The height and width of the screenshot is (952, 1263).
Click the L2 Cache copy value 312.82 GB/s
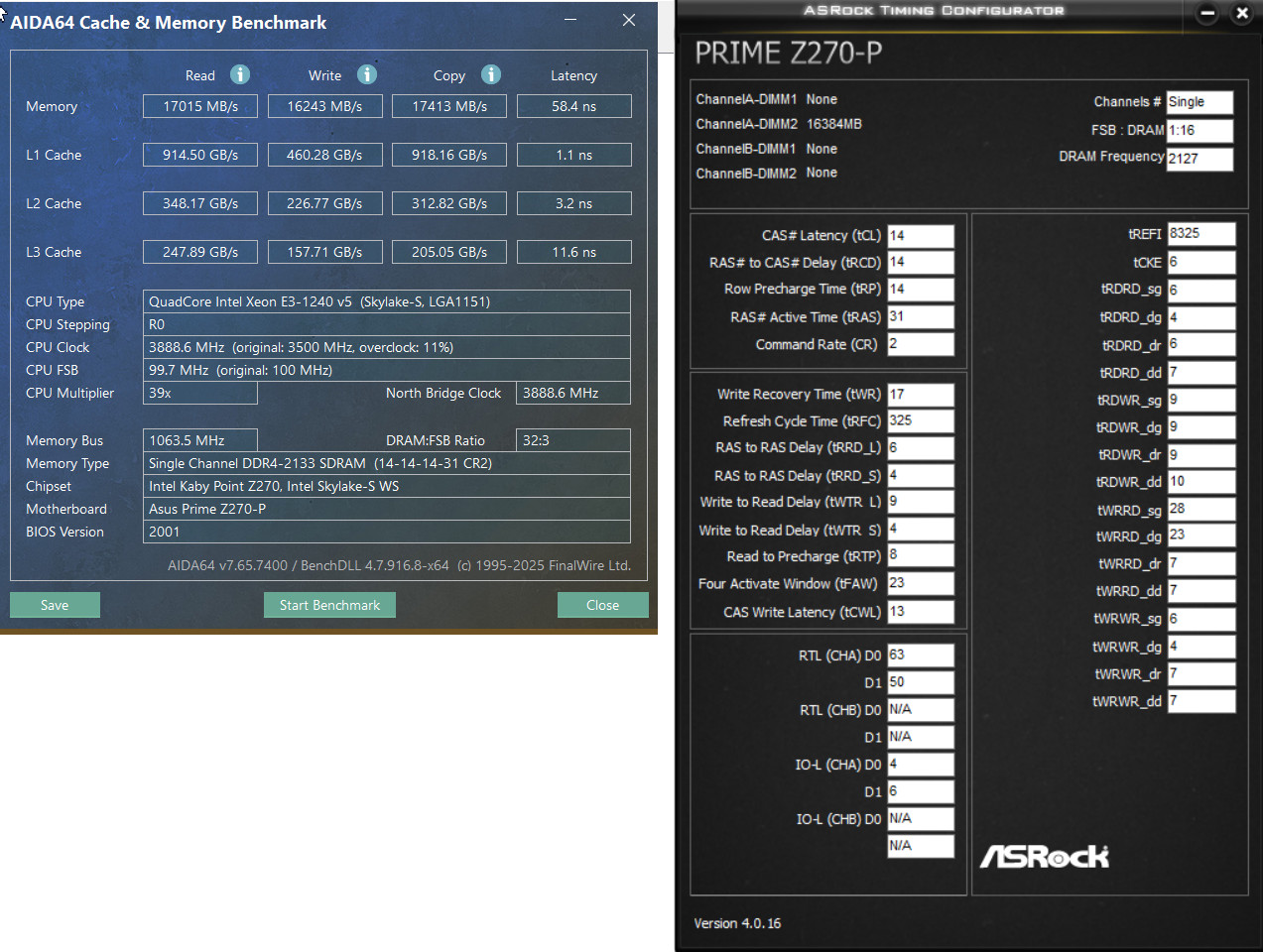click(449, 203)
